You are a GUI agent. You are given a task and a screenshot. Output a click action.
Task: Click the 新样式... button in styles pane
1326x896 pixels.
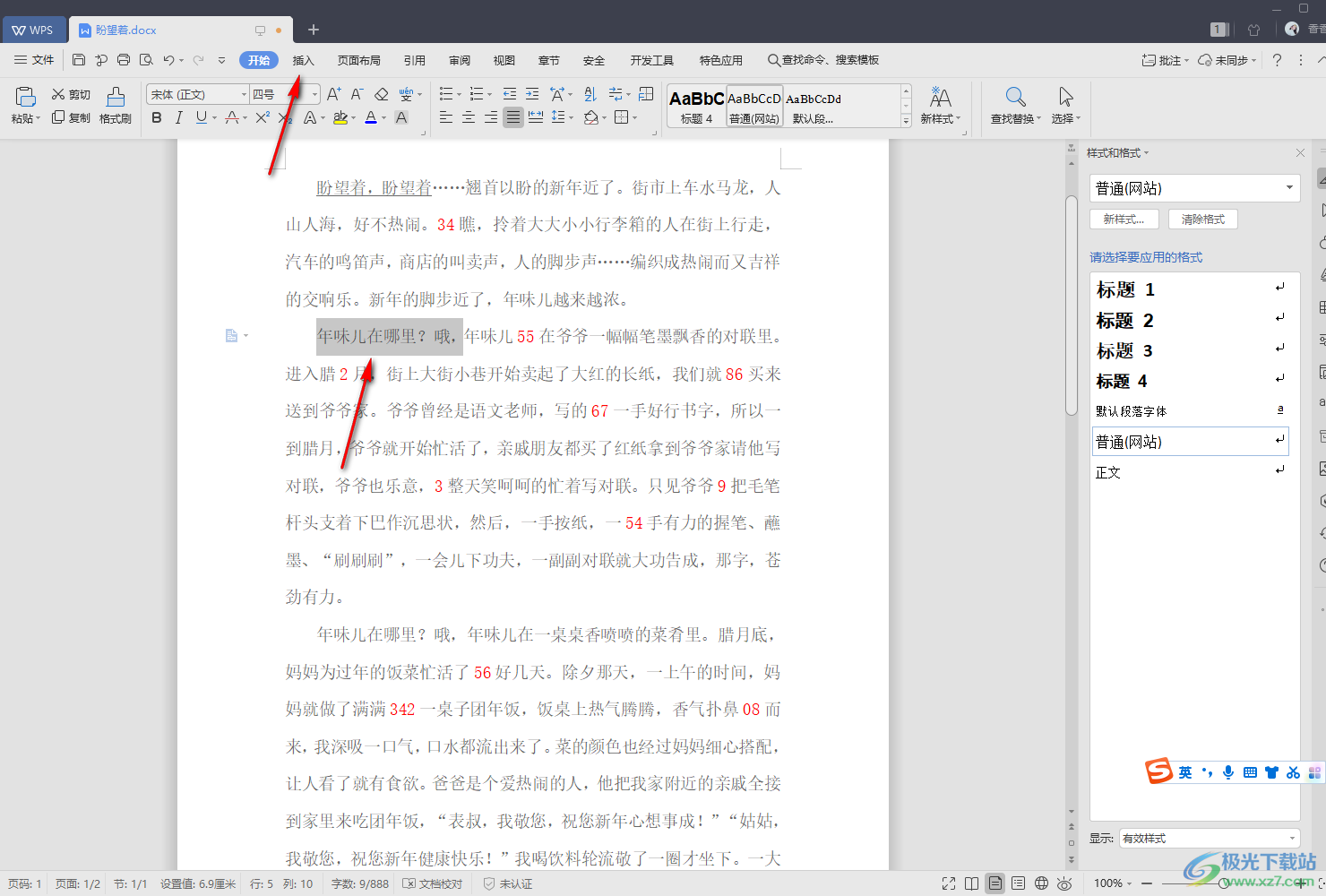pos(1124,219)
